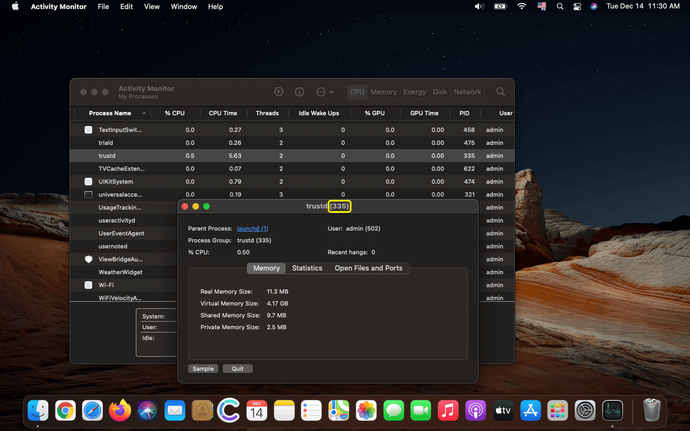Viewport: 690px width, 431px height.
Task: Click the process info toolbar icon
Action: [x=299, y=92]
